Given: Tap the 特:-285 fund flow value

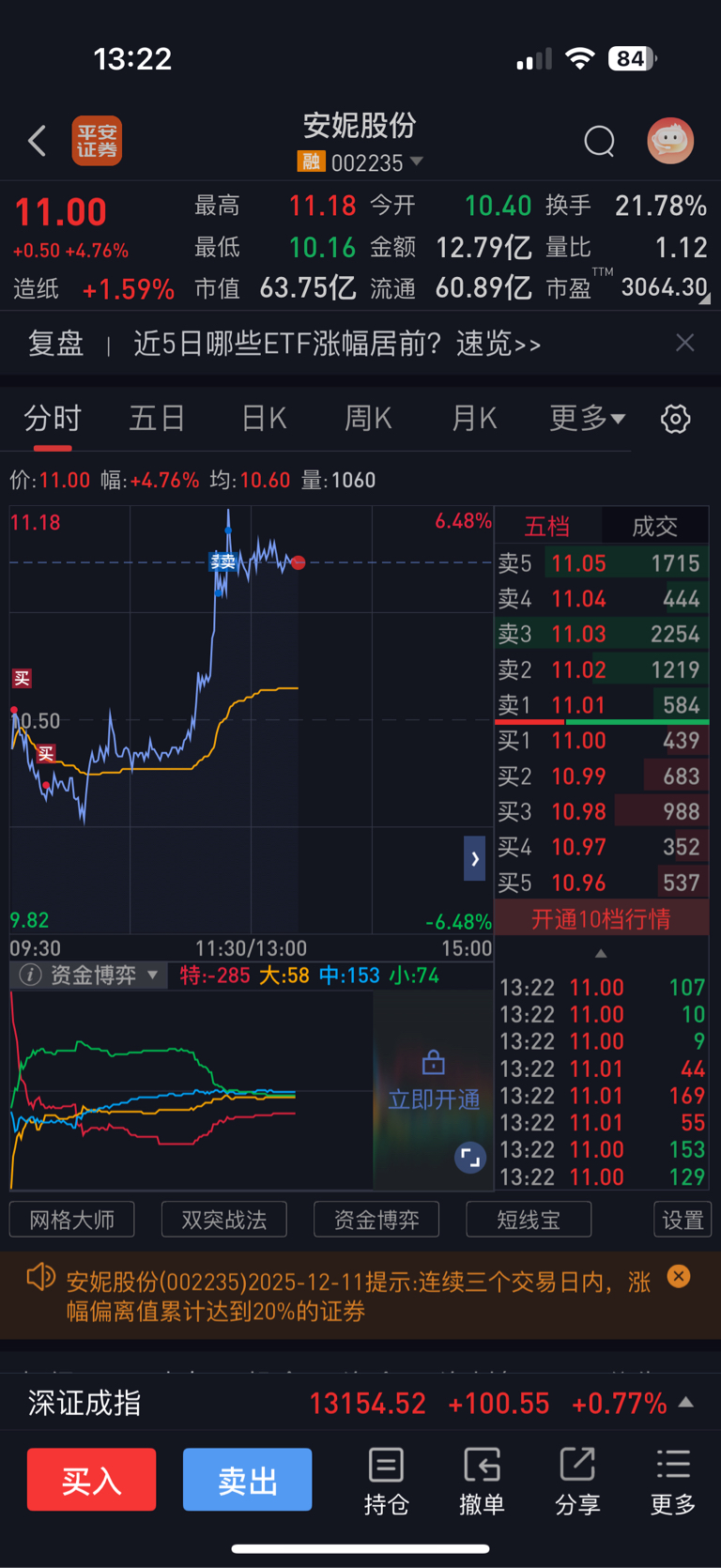Looking at the screenshot, I should pos(215,976).
